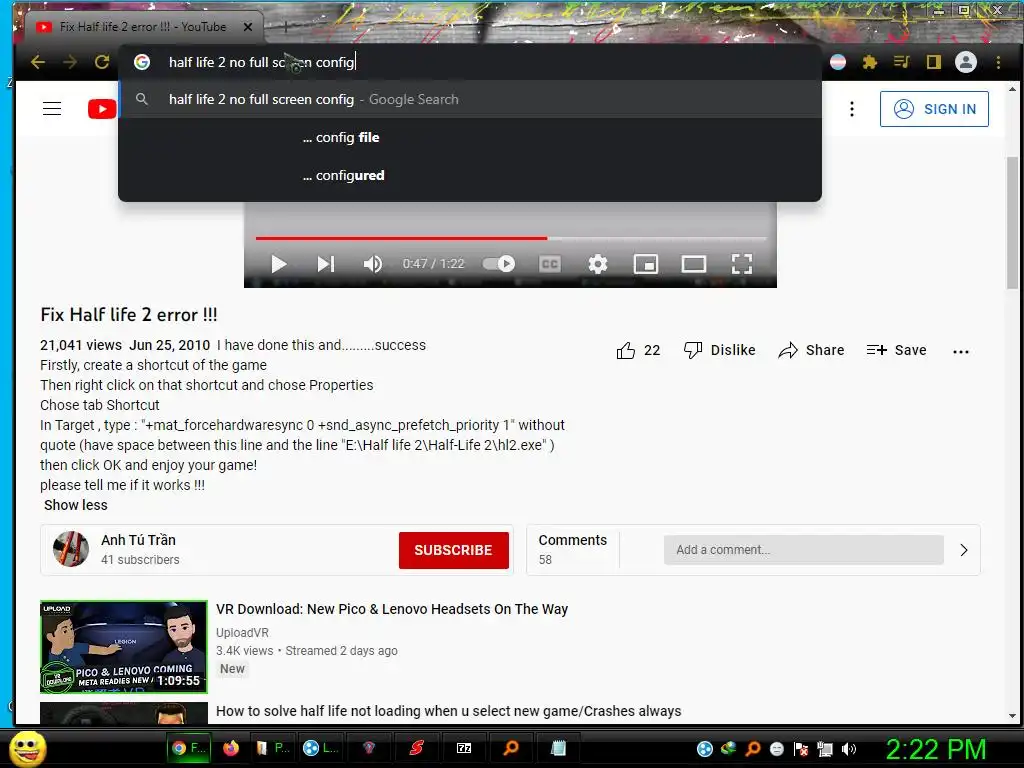The image size is (1024, 768).
Task: Open YouTube settings three-dot menu
Action: [852, 109]
